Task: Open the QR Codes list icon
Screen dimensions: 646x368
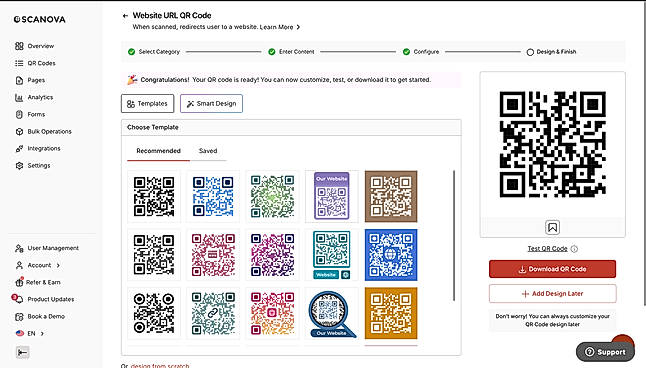Action: pyautogui.click(x=19, y=63)
